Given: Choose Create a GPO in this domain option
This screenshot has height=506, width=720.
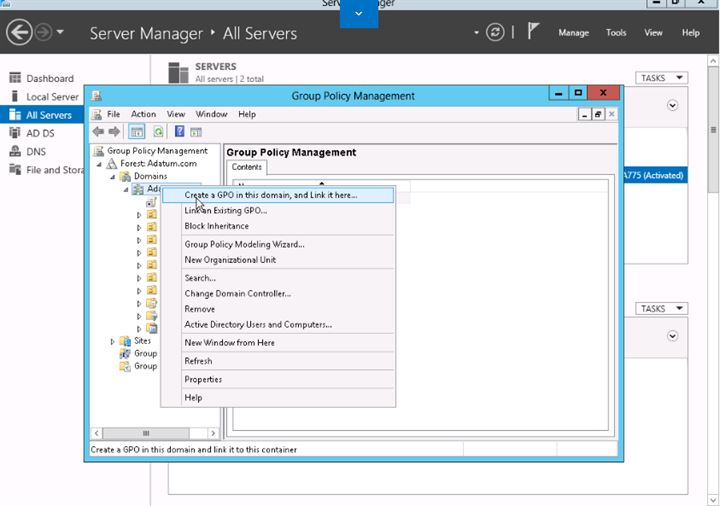Looking at the screenshot, I should (x=270, y=195).
